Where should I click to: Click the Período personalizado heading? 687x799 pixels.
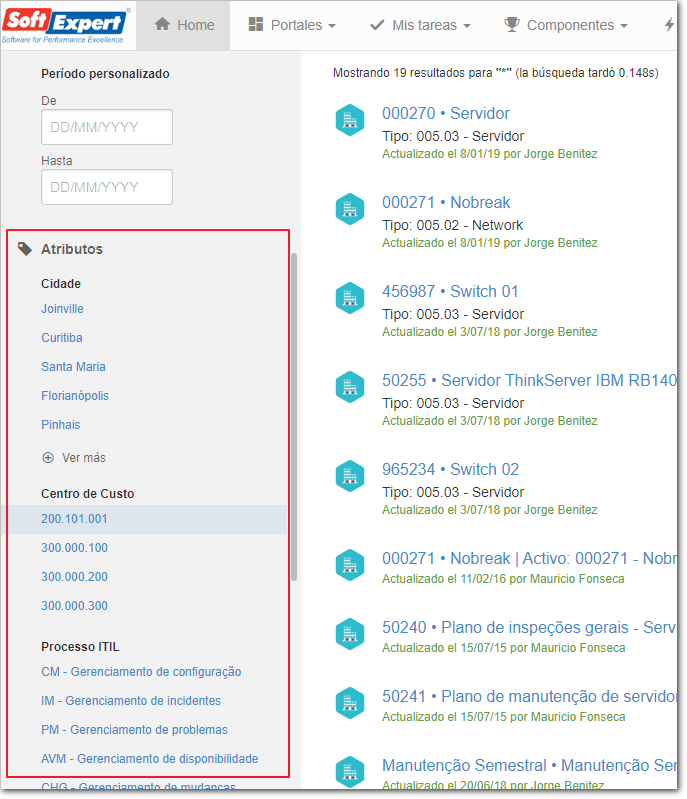pyautogui.click(x=105, y=74)
